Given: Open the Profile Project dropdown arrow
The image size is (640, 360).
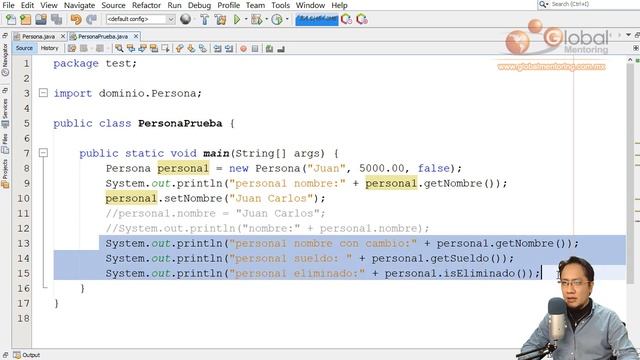Looking at the screenshot, I should [x=287, y=19].
